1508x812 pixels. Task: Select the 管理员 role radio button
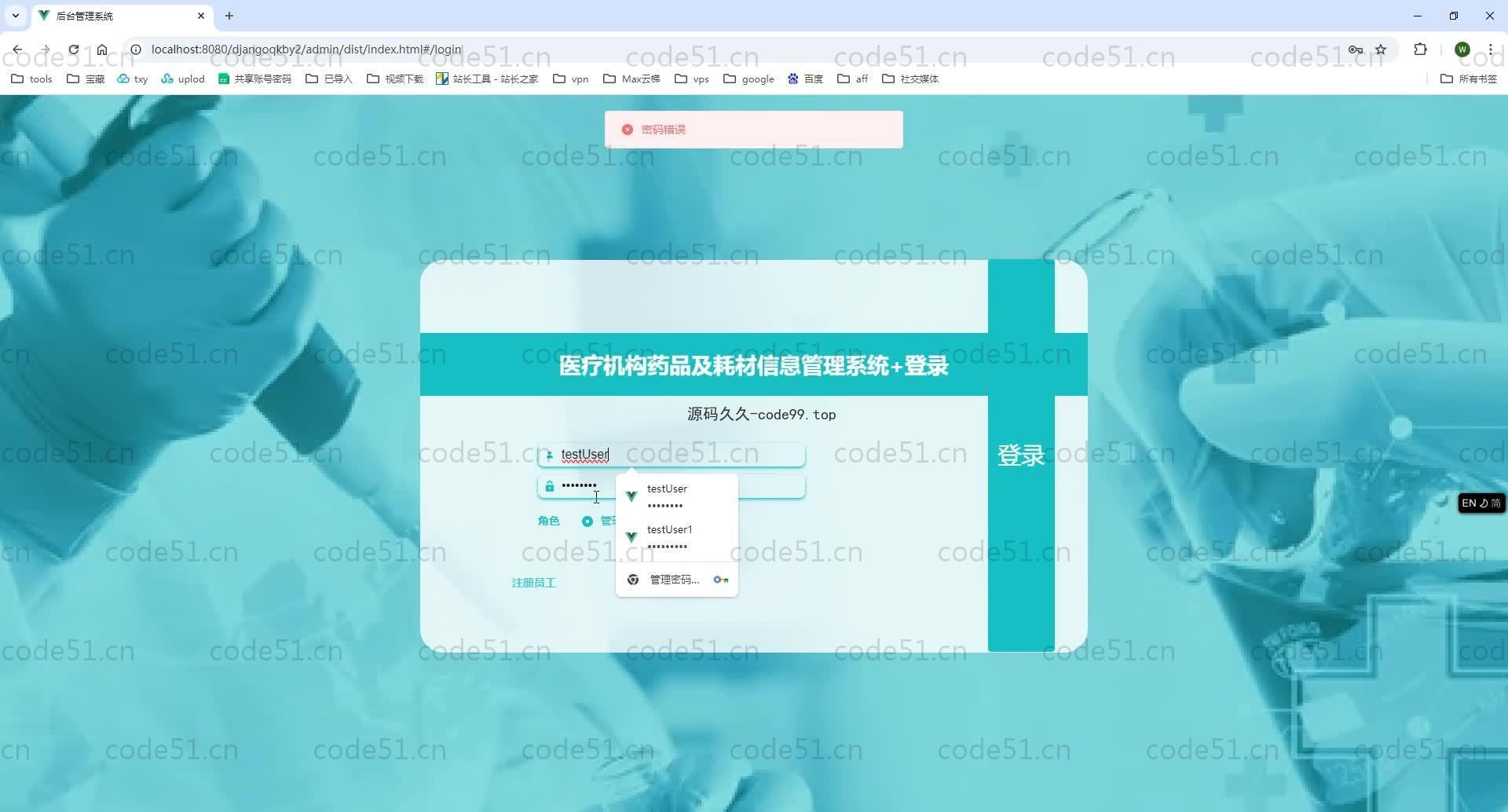[x=587, y=521]
